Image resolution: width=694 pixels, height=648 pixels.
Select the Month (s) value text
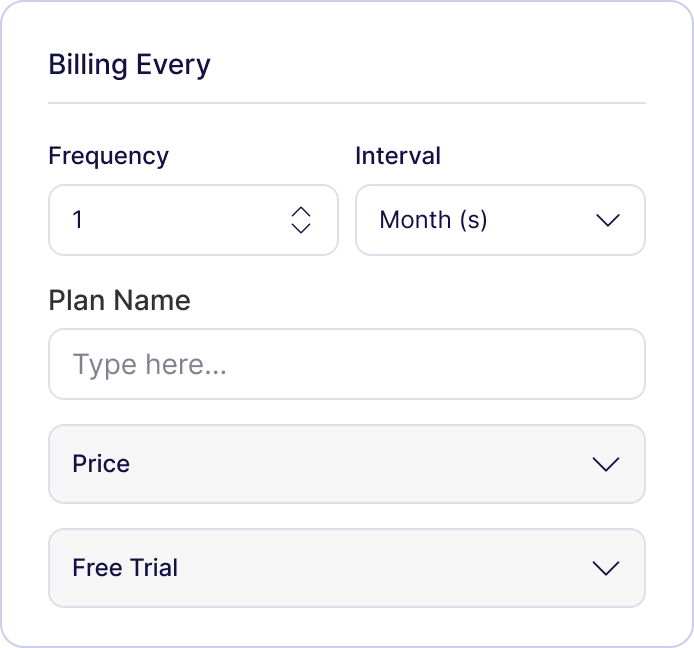point(433,220)
